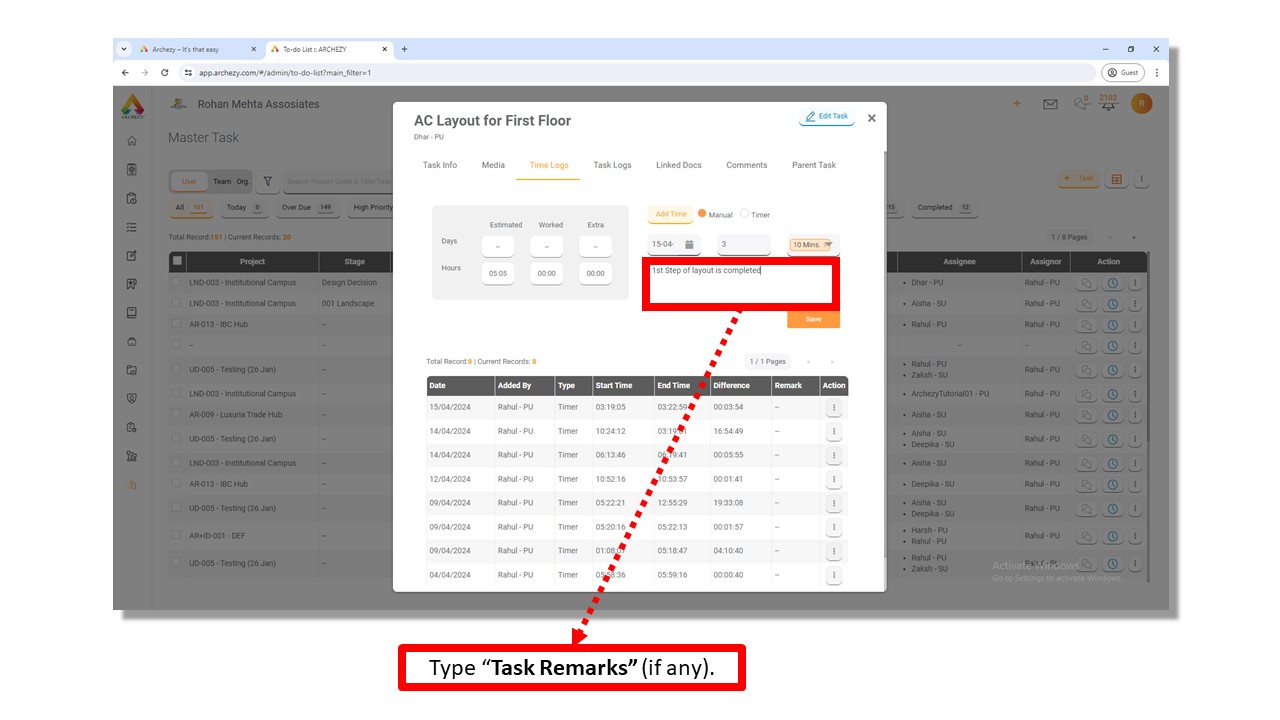This screenshot has width=1280, height=720.
Task: Toggle the select-all checkbox in Project header
Action: pyautogui.click(x=178, y=262)
